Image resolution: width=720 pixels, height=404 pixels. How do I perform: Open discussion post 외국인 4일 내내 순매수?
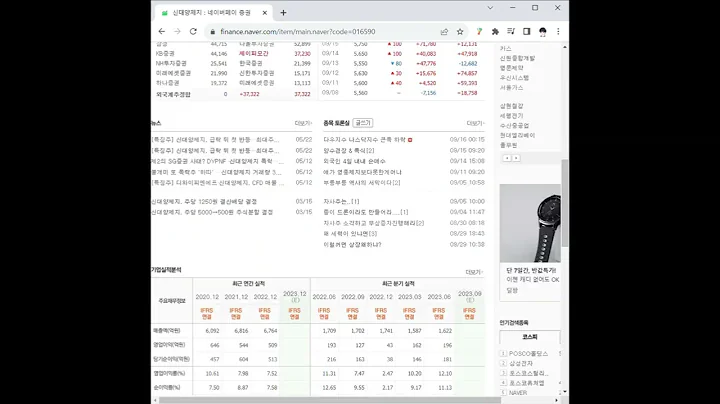(354, 161)
